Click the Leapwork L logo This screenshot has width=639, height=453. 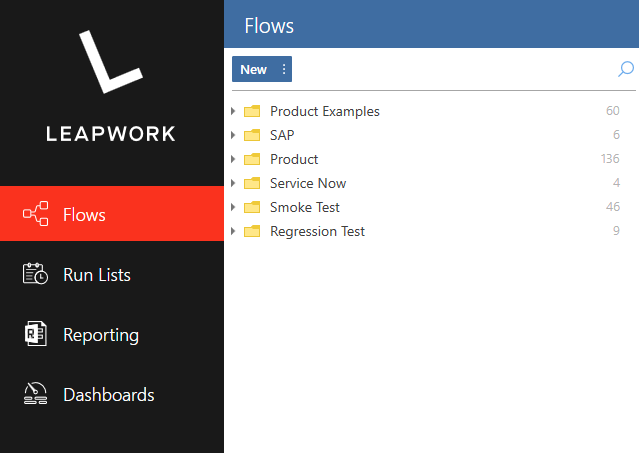click(x=110, y=62)
